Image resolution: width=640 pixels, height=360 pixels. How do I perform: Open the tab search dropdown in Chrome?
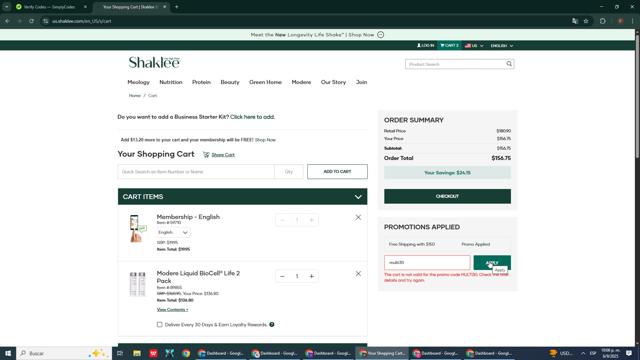pos(7,7)
